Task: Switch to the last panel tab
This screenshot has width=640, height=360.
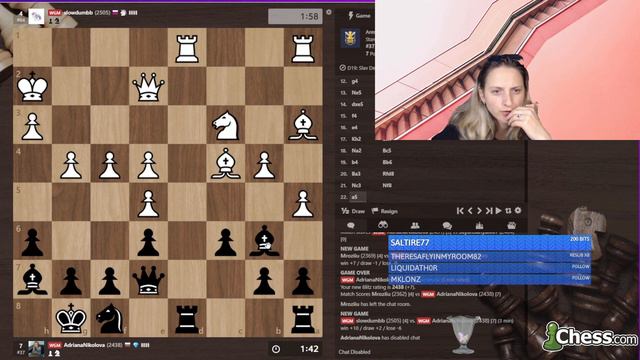Action: [511, 225]
